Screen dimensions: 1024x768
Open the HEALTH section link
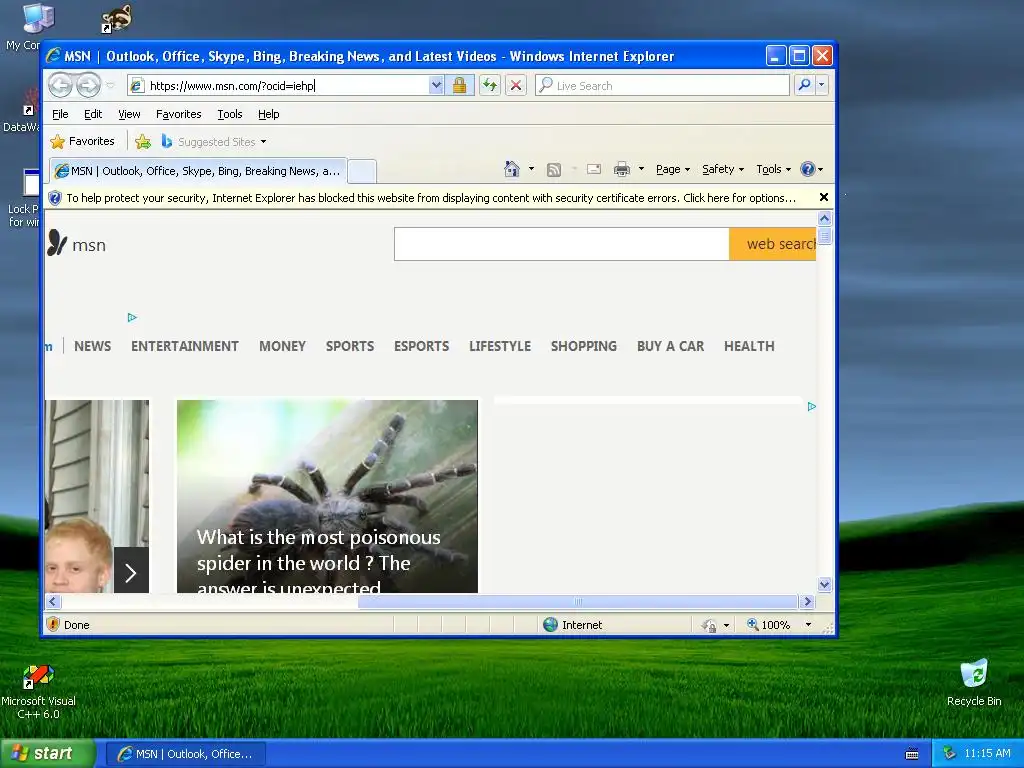pos(749,346)
